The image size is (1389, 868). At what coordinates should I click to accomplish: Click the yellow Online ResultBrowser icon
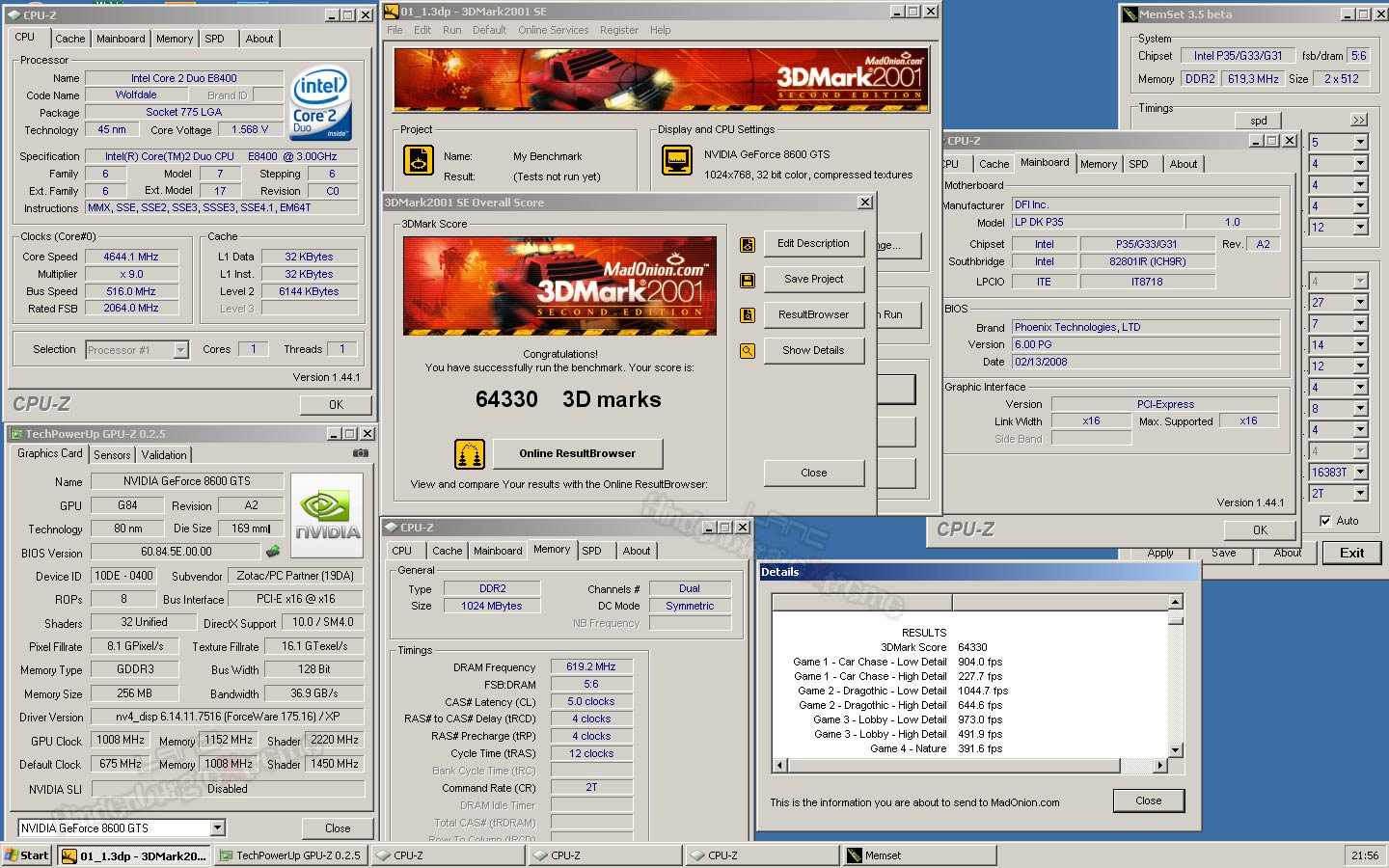(x=469, y=453)
